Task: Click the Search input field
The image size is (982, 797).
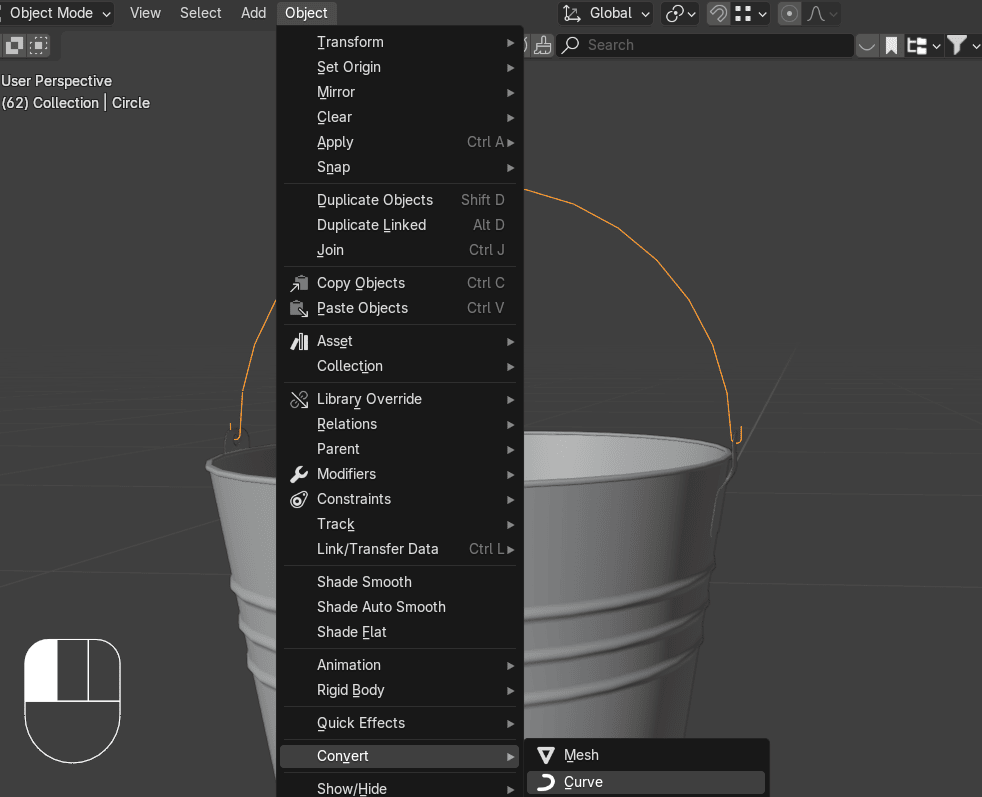Action: pos(710,45)
